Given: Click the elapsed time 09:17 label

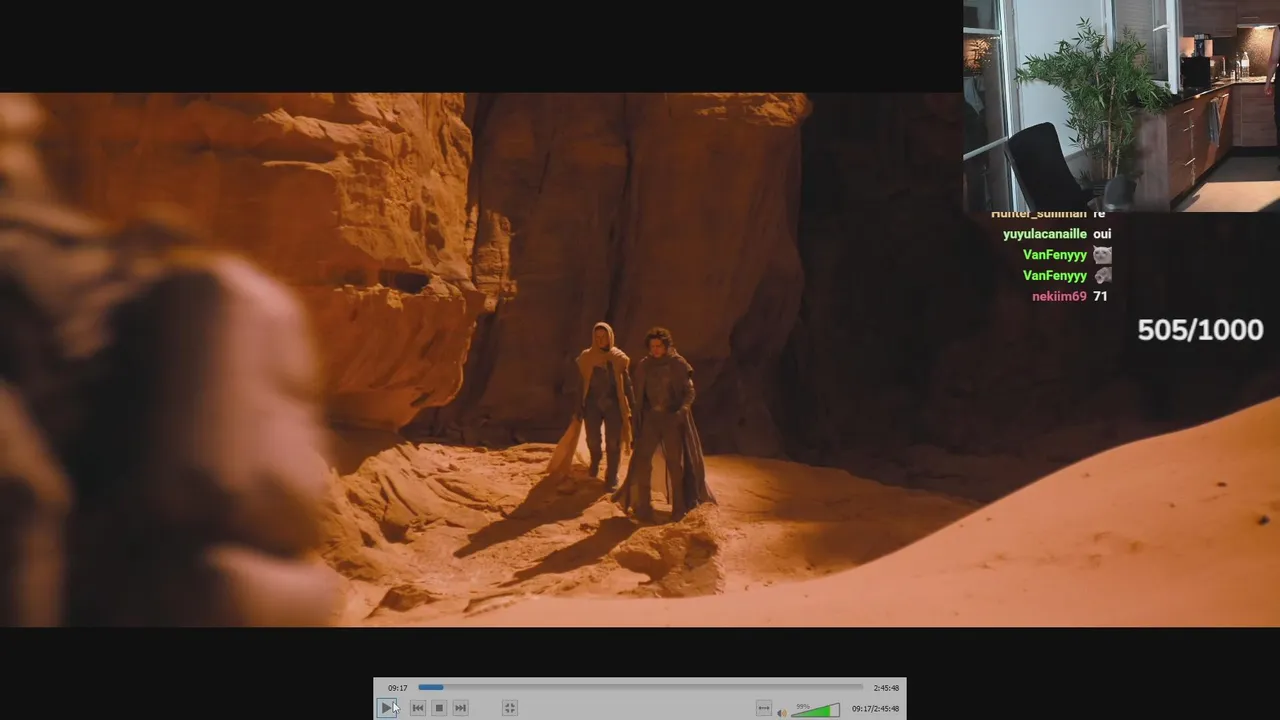Looking at the screenshot, I should tap(398, 688).
